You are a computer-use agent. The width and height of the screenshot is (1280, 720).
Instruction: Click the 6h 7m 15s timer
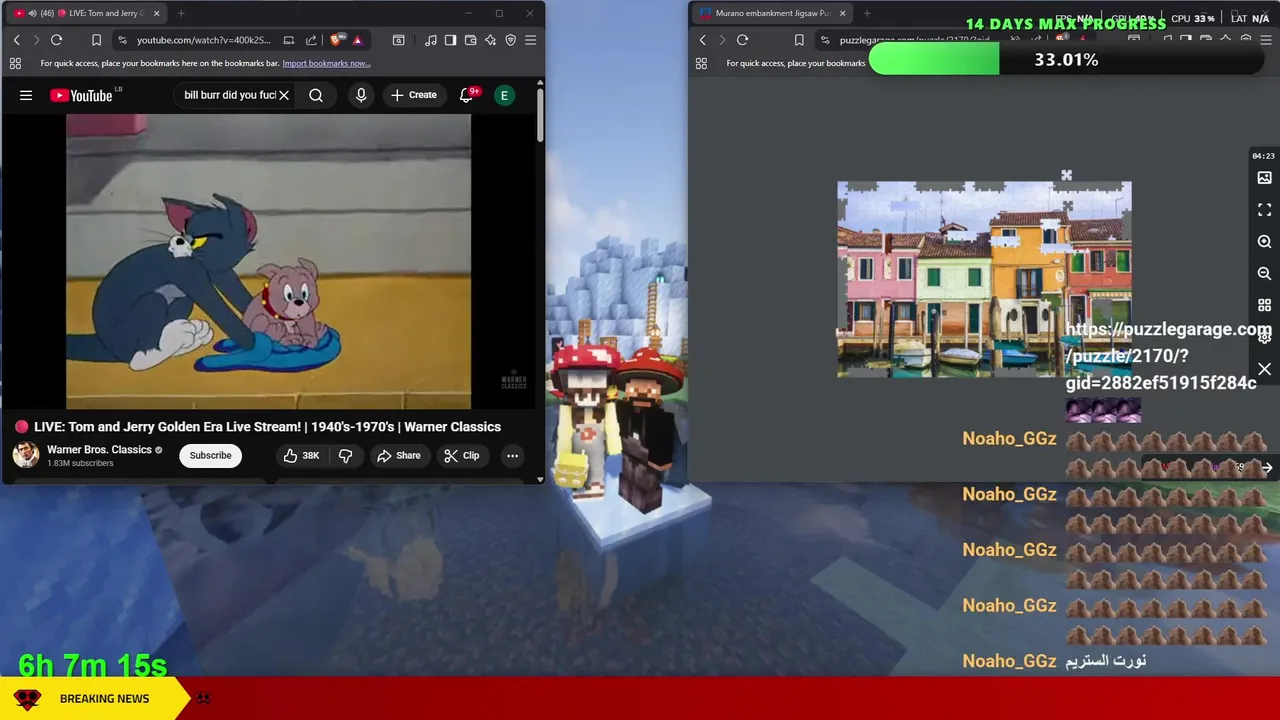click(92, 665)
